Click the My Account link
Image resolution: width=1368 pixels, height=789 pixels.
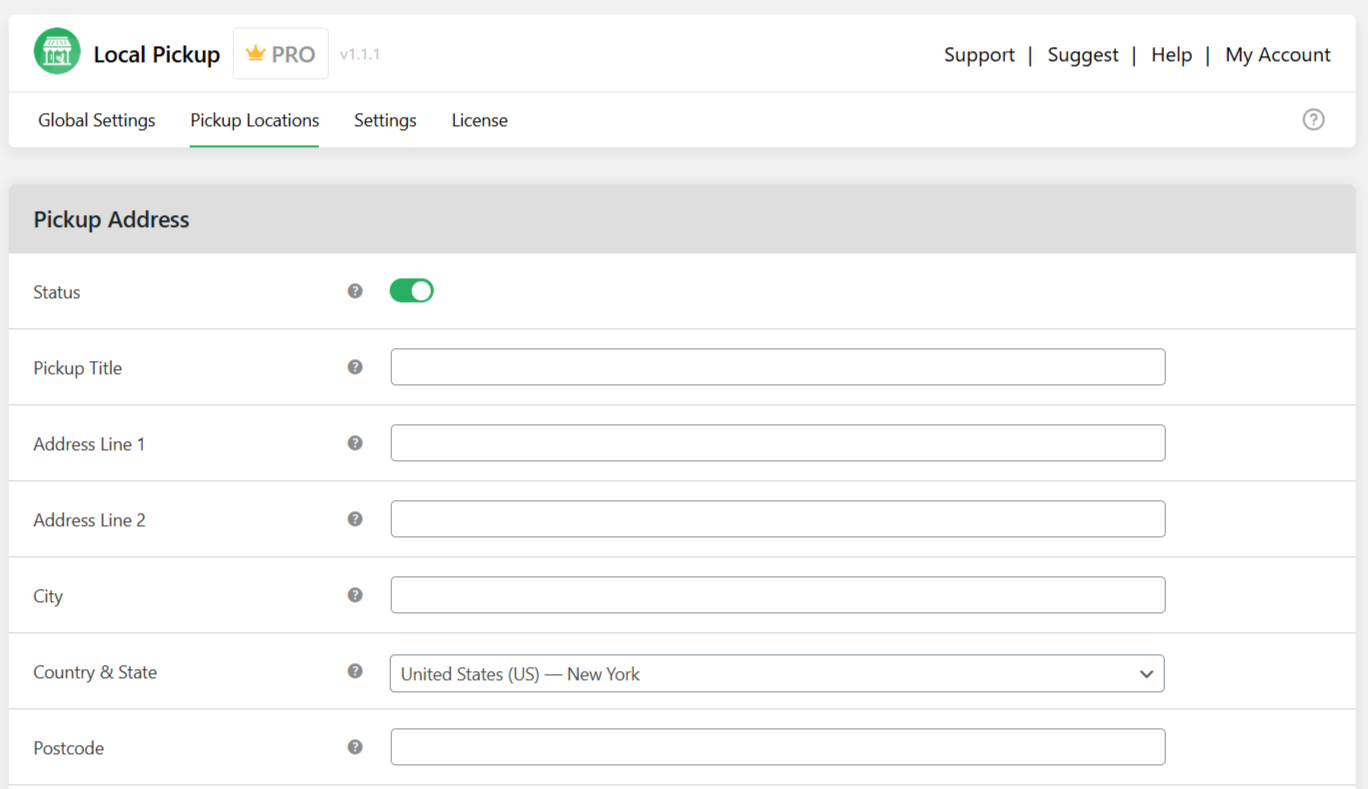tap(1277, 55)
